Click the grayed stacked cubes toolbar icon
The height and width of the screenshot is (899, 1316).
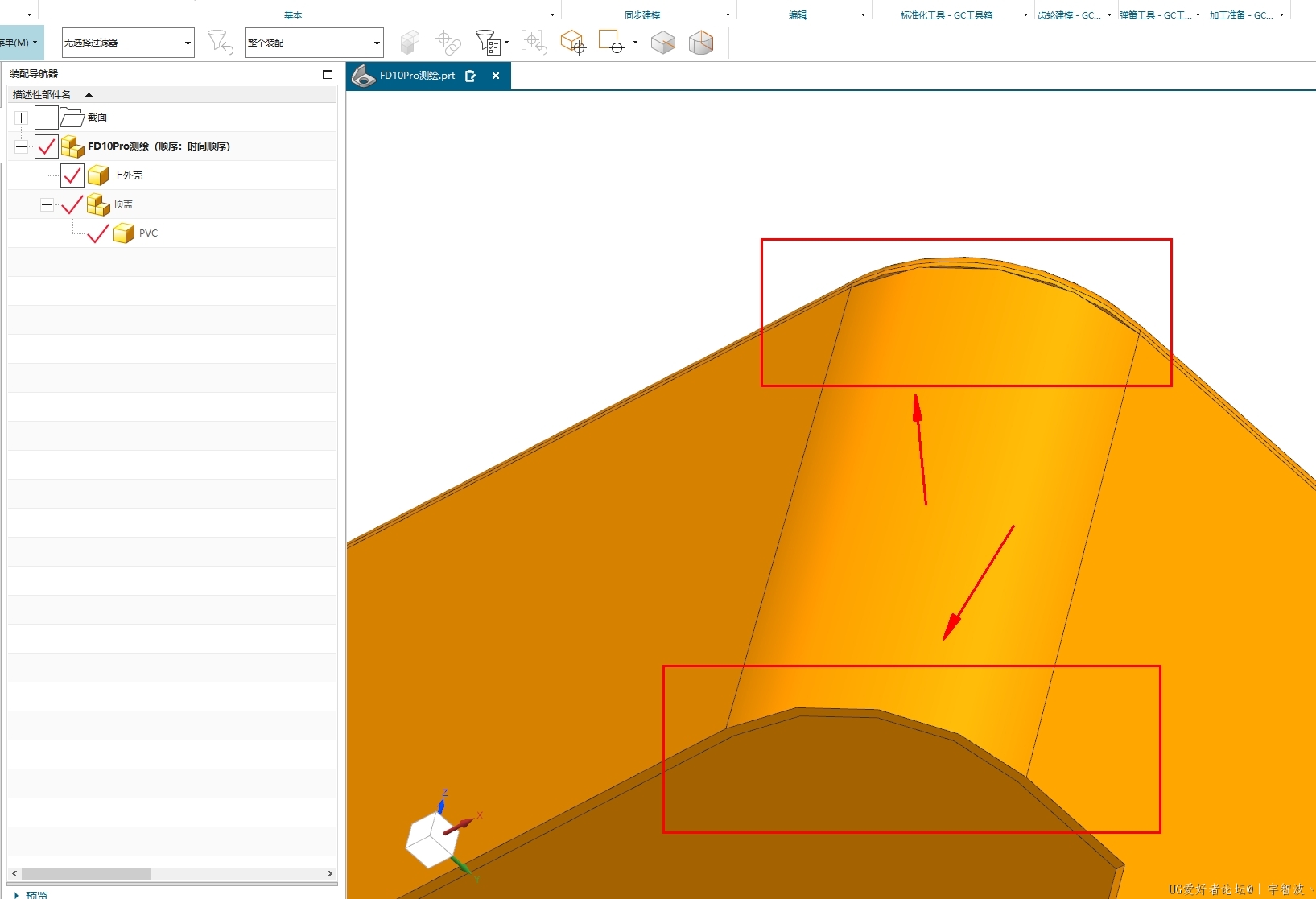click(x=410, y=43)
